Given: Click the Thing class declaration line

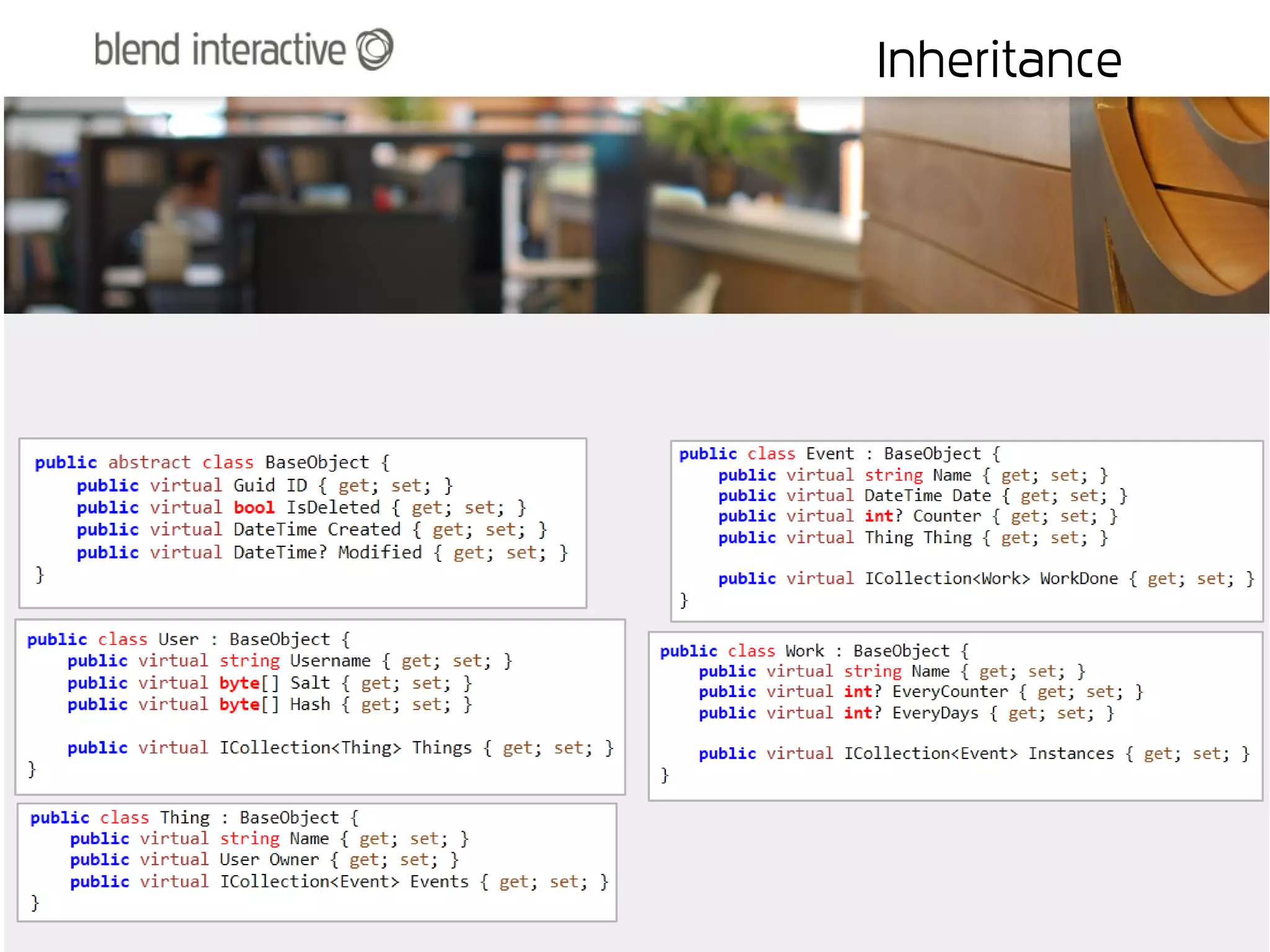Looking at the screenshot, I should 194,817.
